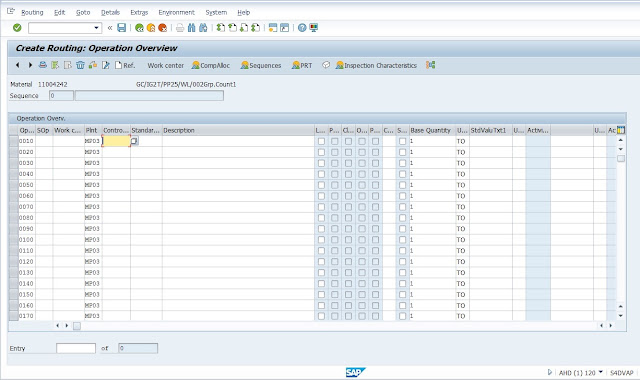The width and height of the screenshot is (640, 380).
Task: Click the Delete trash can icon
Action: 80,65
